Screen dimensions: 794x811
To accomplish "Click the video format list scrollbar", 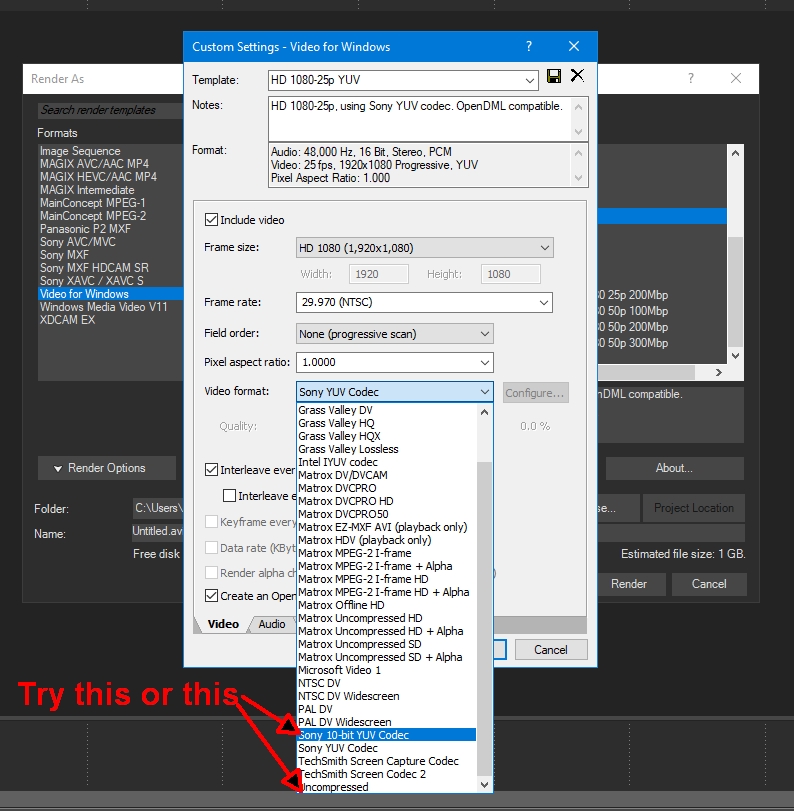I will click(x=485, y=600).
